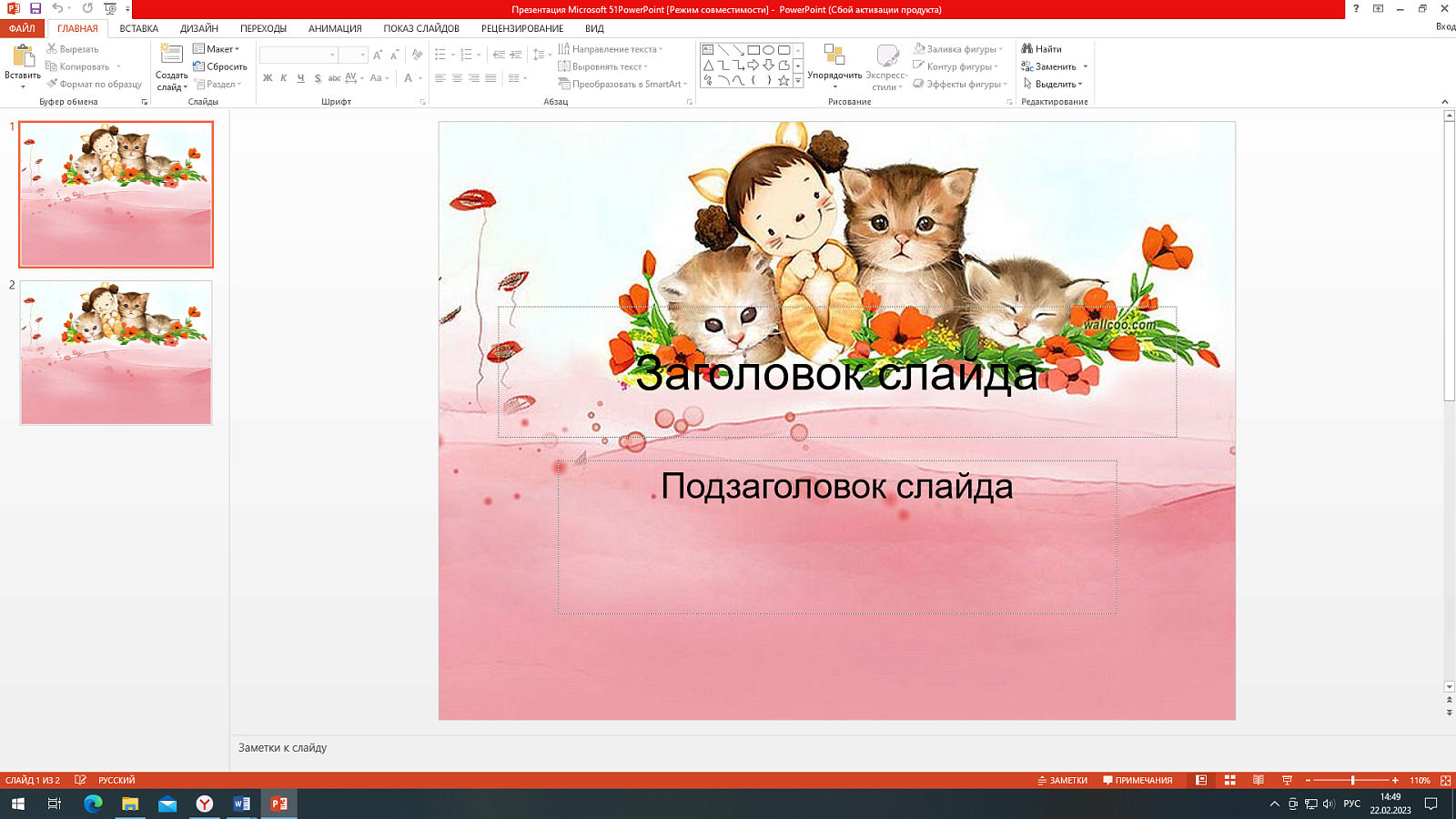The image size is (1456, 819).
Task: Select the rectangle shape in shapes gallery
Action: 753,50
